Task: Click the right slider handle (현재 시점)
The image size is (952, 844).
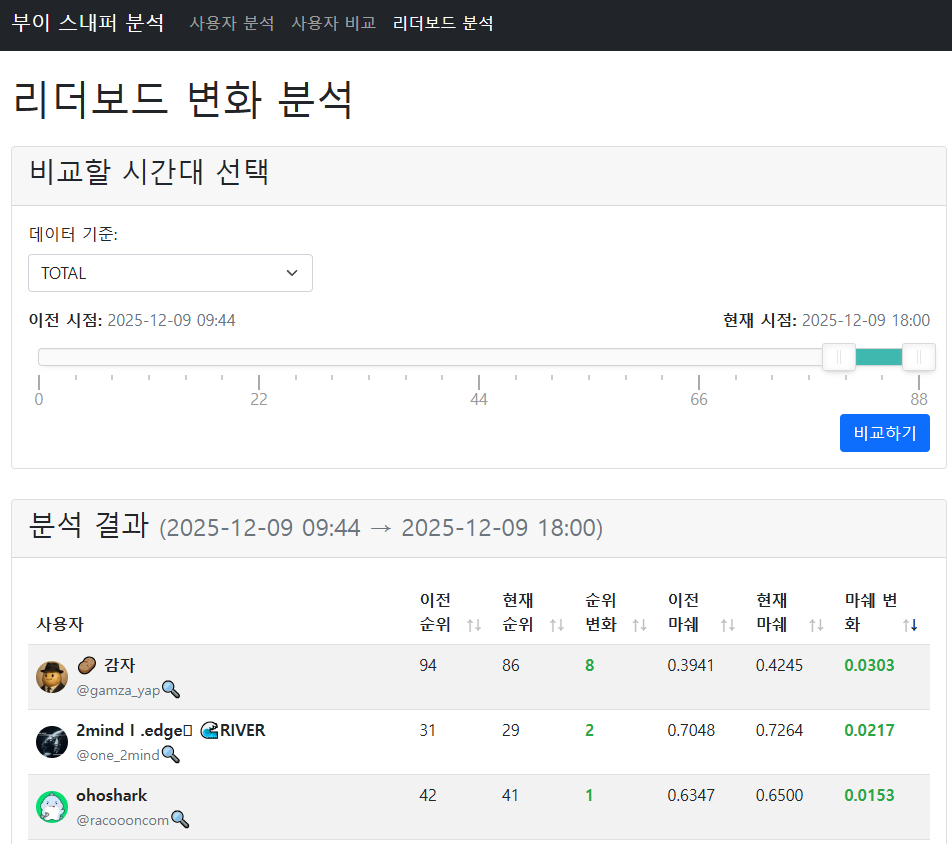Action: click(919, 357)
